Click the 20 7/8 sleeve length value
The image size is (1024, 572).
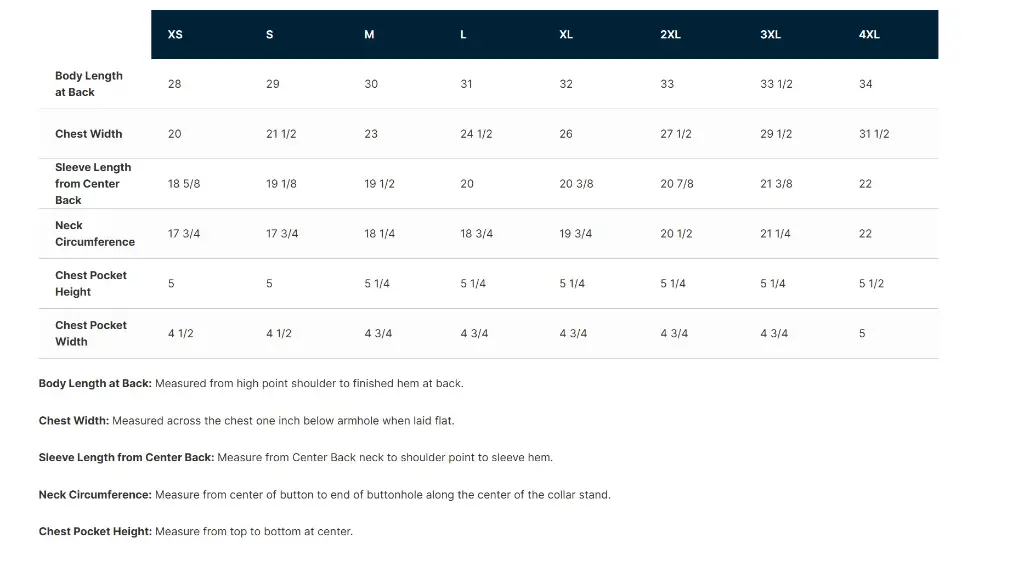[677, 184]
